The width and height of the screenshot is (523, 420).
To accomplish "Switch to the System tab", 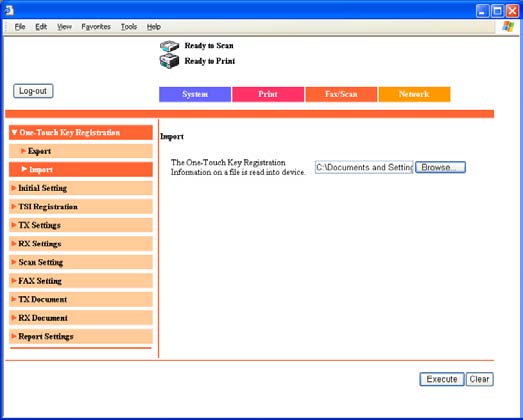I will 195,94.
